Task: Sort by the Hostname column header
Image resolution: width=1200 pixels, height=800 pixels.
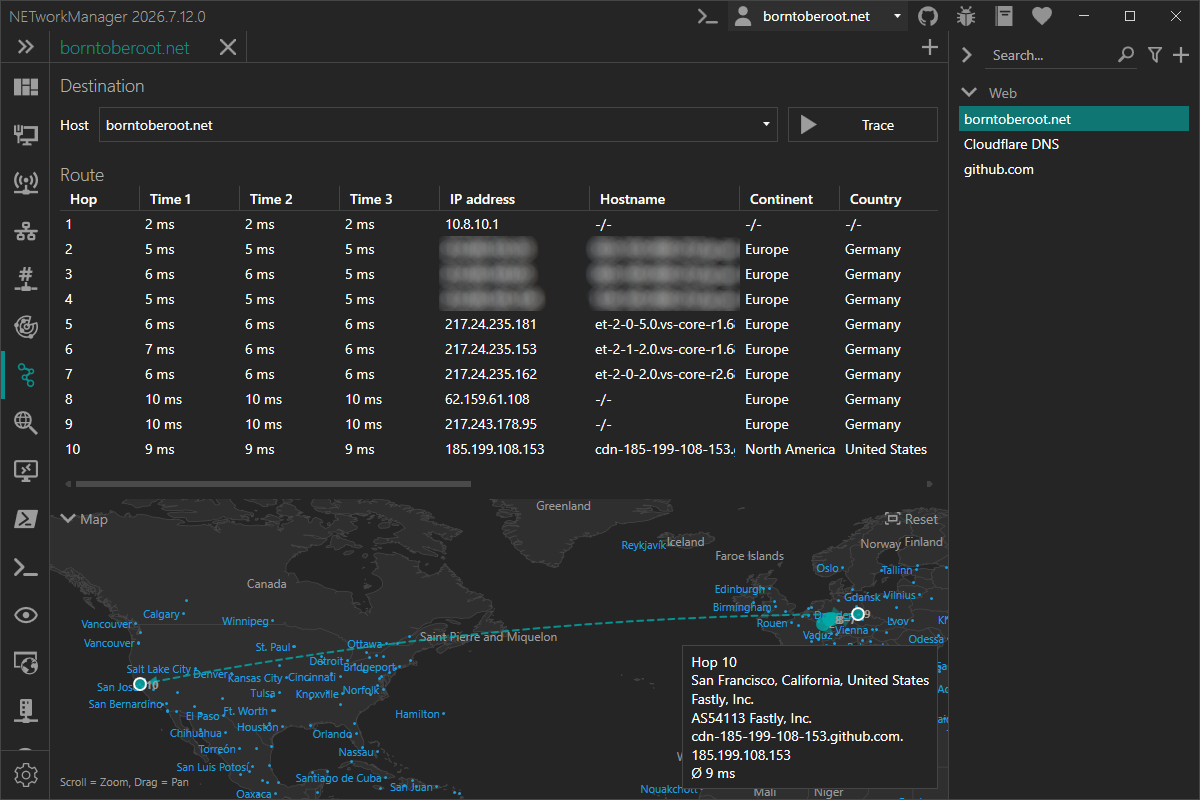Action: [x=665, y=199]
